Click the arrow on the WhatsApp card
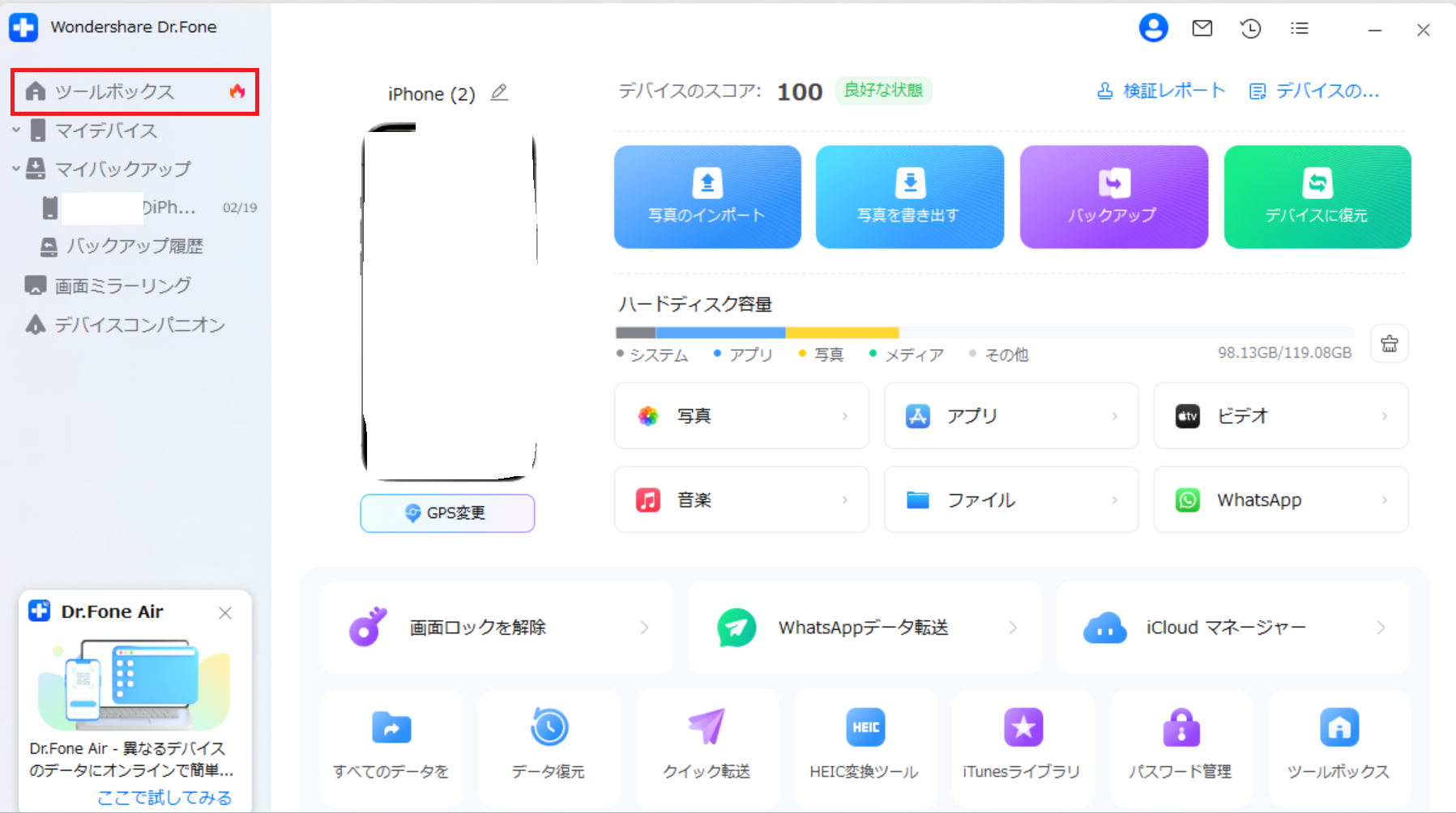The height and width of the screenshot is (813, 1456). [x=1385, y=500]
